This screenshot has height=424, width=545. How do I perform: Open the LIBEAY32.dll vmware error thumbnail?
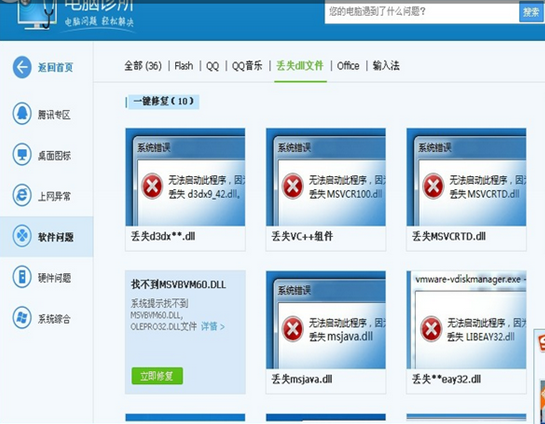pyautogui.click(x=466, y=320)
